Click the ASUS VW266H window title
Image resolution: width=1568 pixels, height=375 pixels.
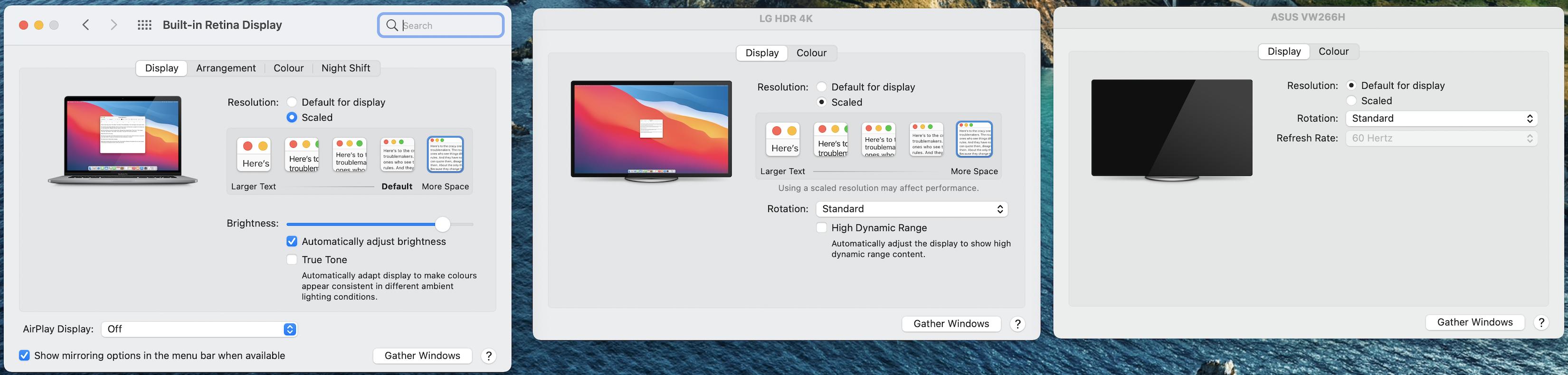[1308, 18]
